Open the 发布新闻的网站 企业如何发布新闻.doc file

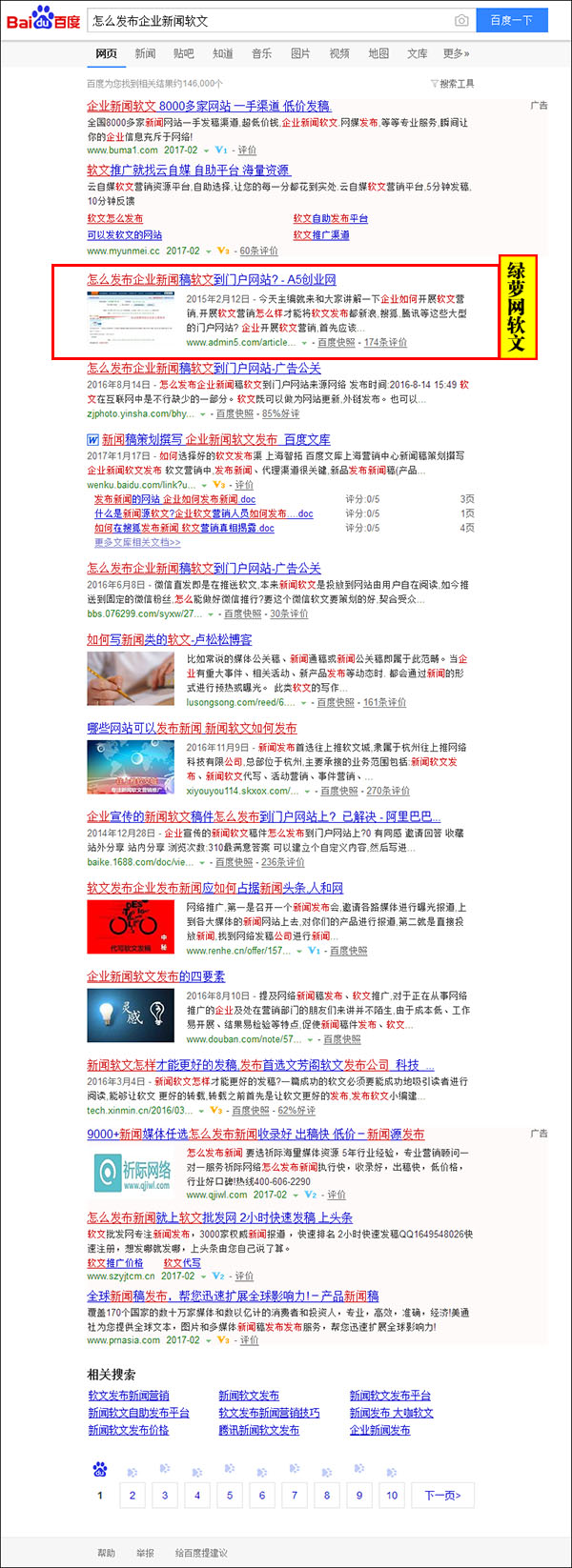(174, 499)
